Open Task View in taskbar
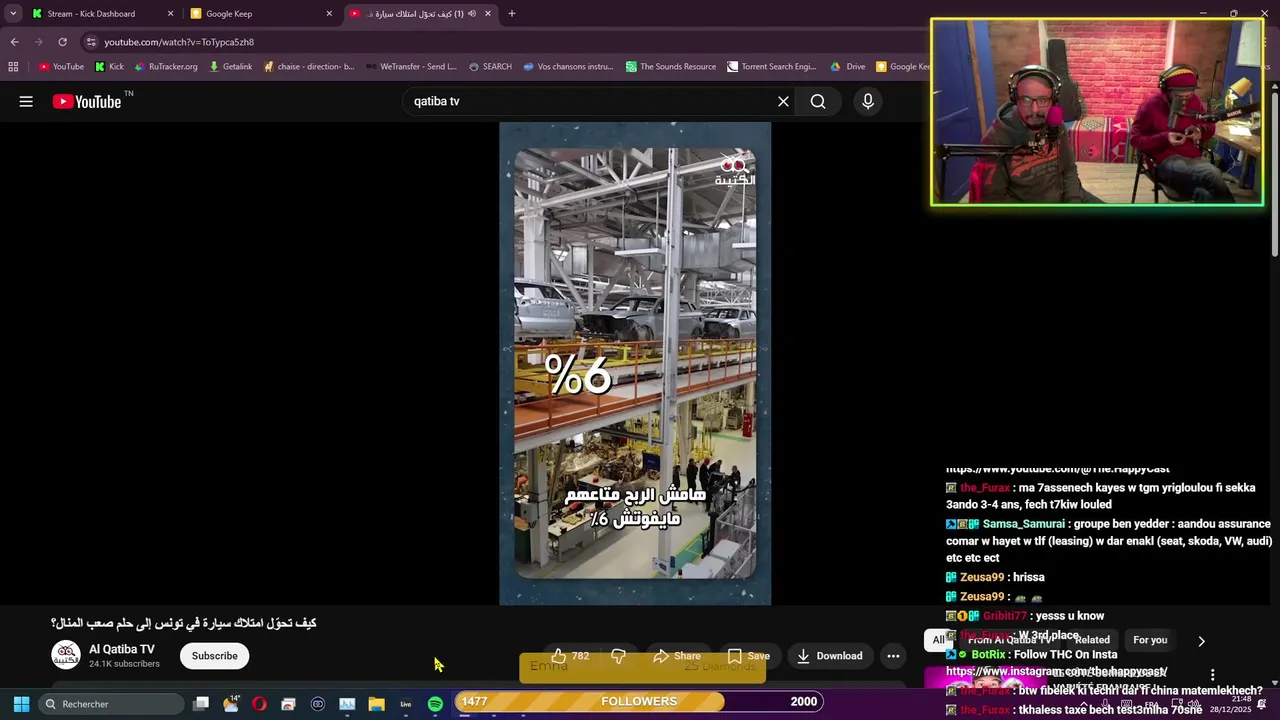1280x720 pixels. [x=201, y=704]
